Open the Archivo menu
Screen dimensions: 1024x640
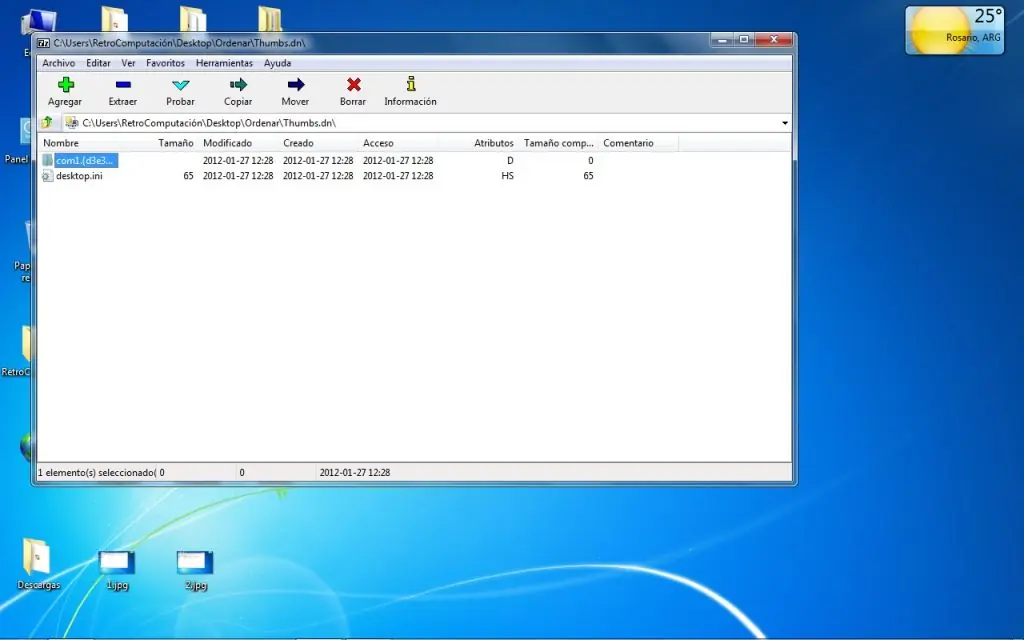click(59, 63)
